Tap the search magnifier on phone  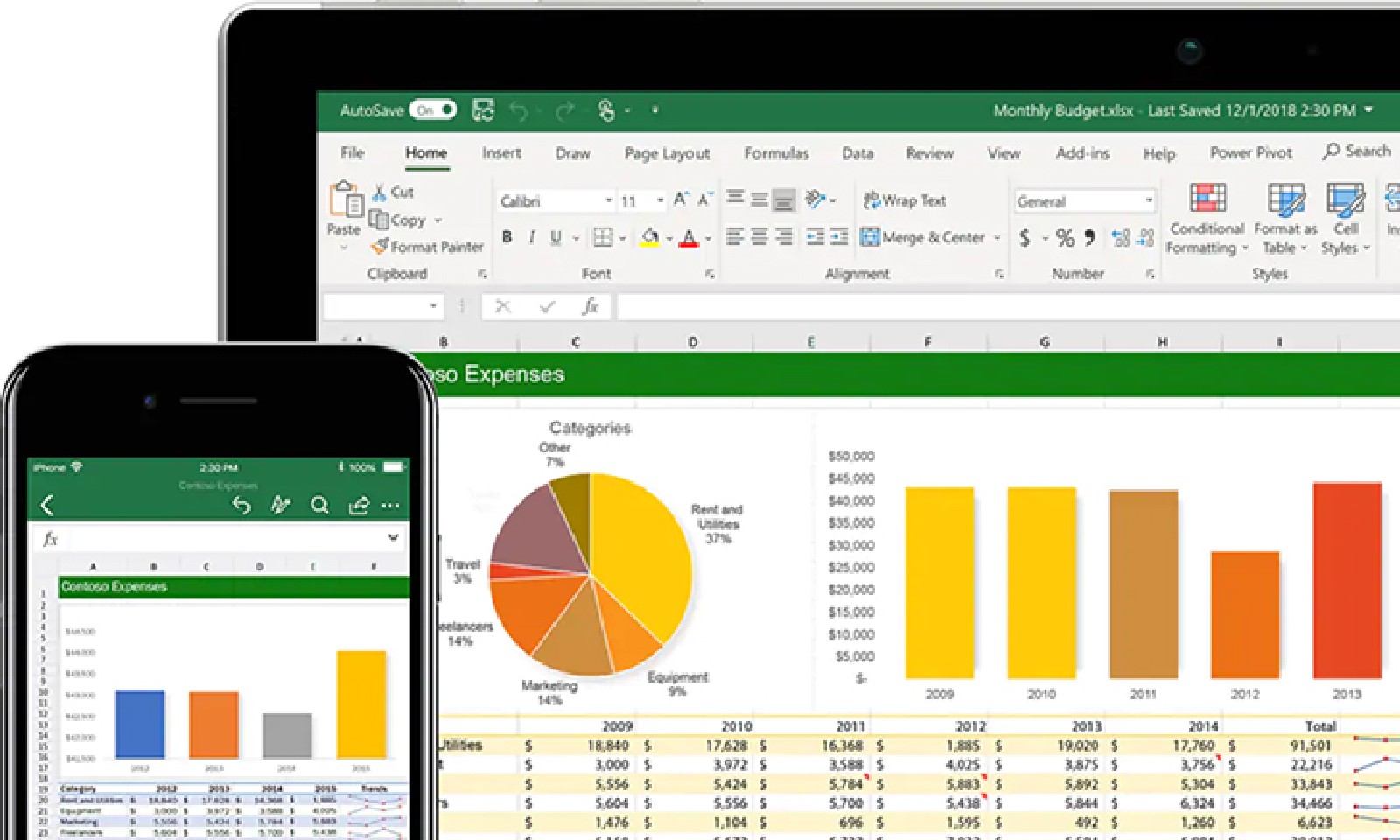319,505
